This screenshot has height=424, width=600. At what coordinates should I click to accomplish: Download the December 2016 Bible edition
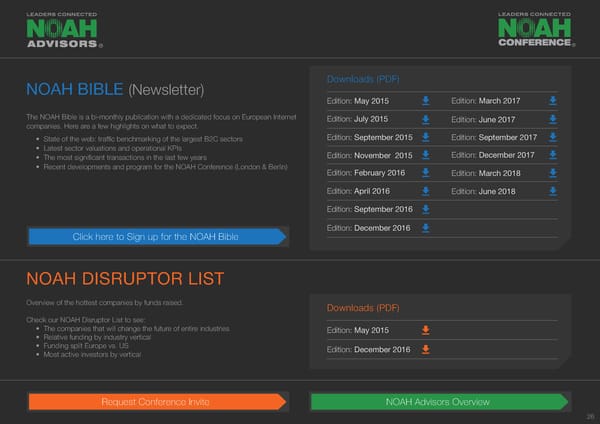coord(426,228)
